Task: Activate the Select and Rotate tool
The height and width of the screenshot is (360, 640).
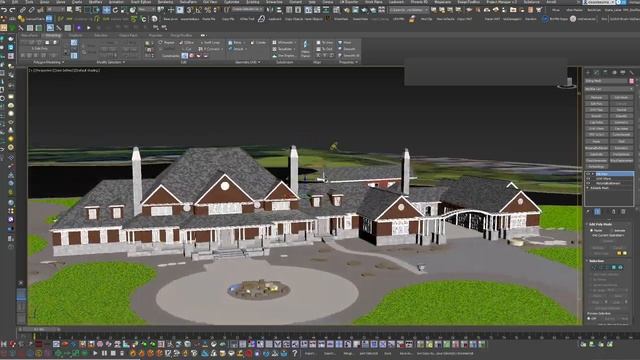Action: click(115, 10)
